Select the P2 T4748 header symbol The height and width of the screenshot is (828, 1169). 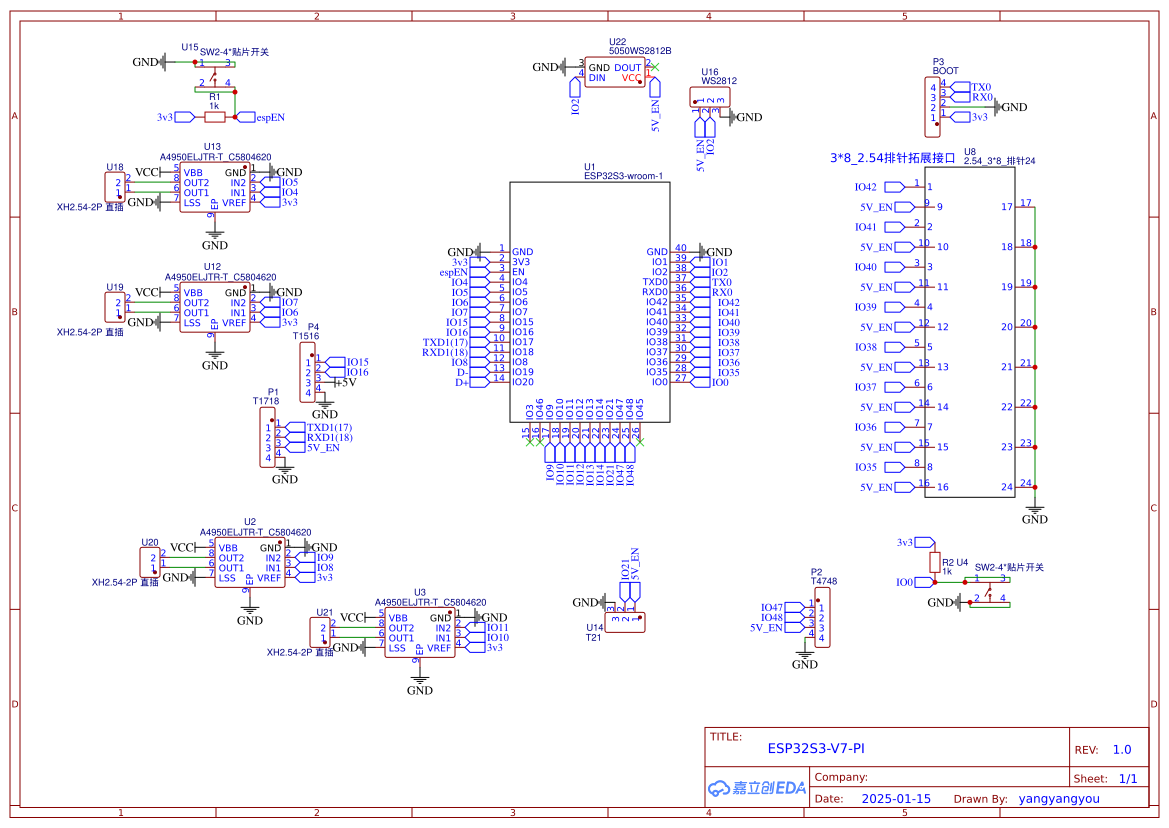tap(822, 618)
